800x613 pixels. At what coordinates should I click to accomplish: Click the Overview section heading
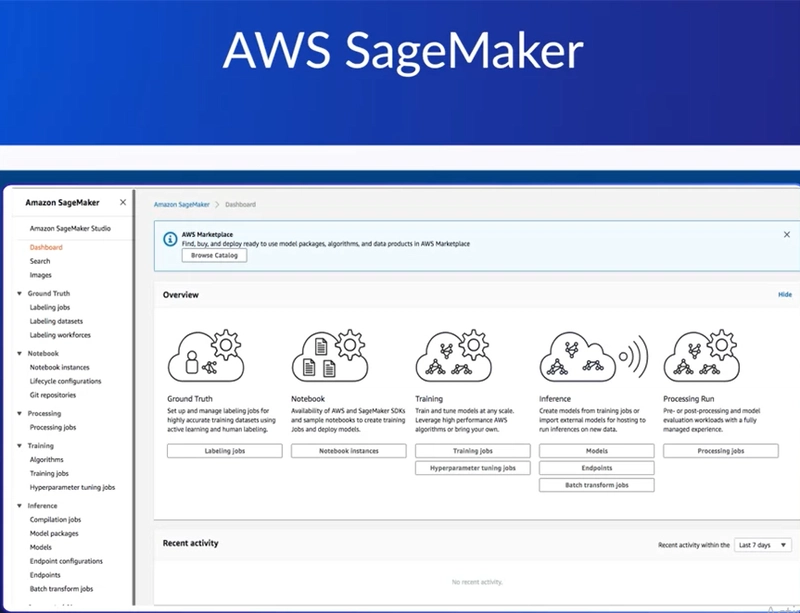click(181, 295)
